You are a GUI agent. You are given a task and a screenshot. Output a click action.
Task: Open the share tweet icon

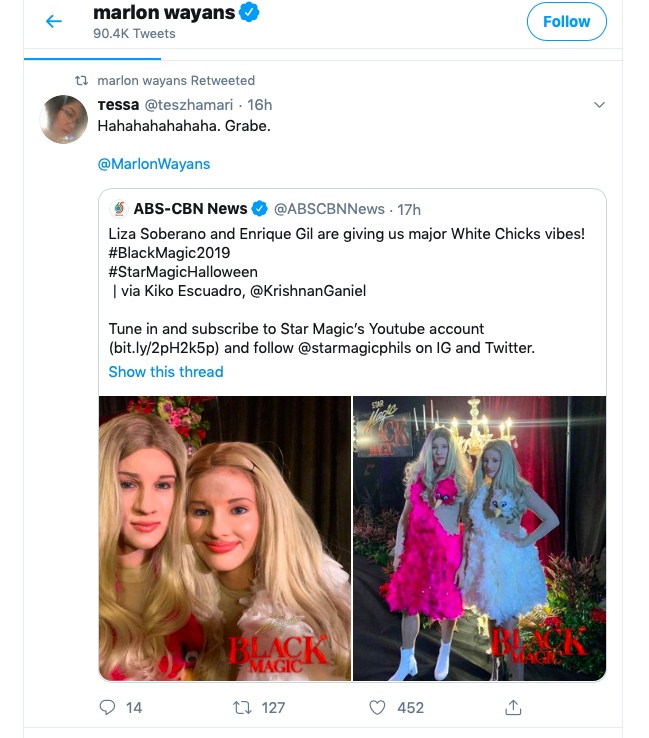[x=513, y=707]
